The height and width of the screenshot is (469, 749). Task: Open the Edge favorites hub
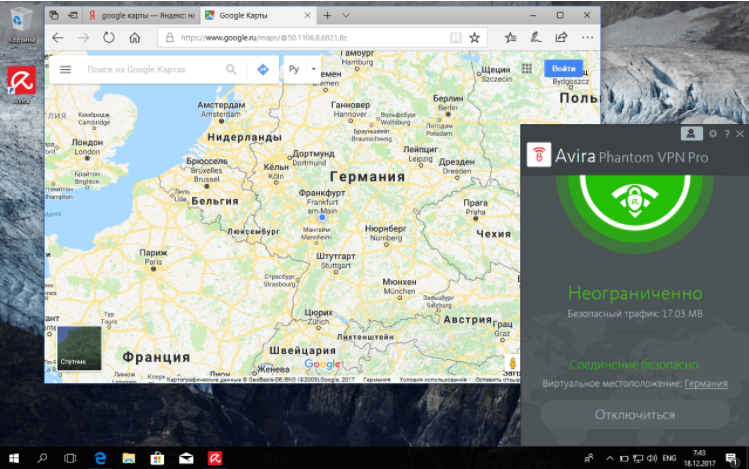coord(511,38)
